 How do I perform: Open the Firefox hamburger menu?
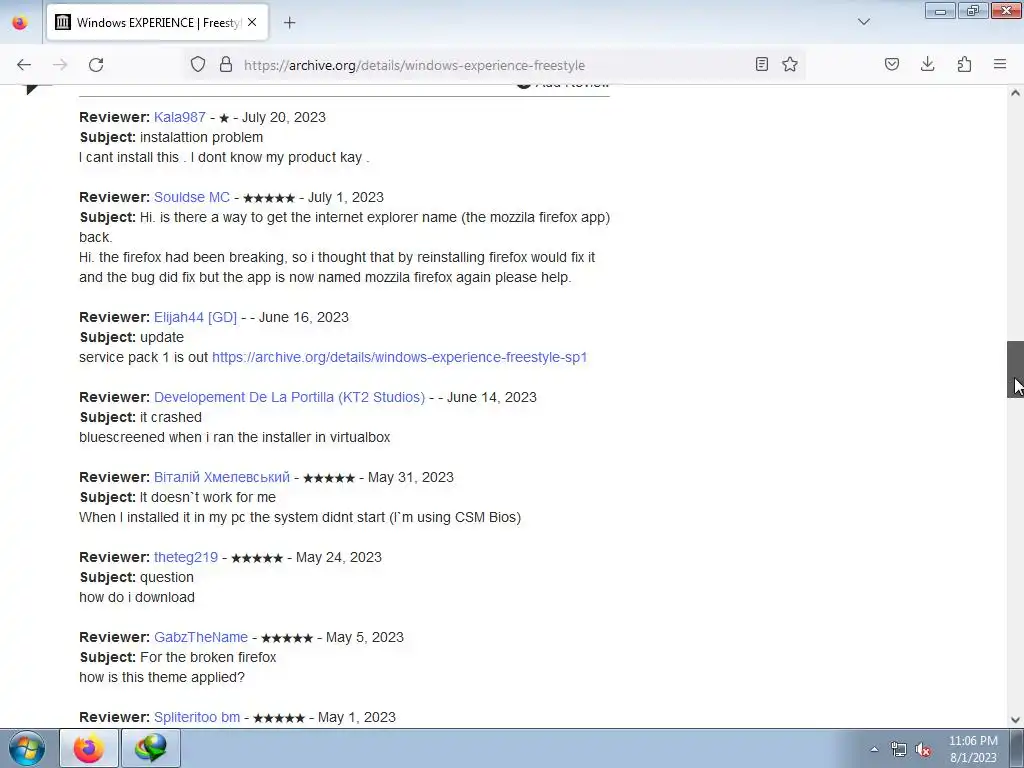pyautogui.click(x=1000, y=64)
